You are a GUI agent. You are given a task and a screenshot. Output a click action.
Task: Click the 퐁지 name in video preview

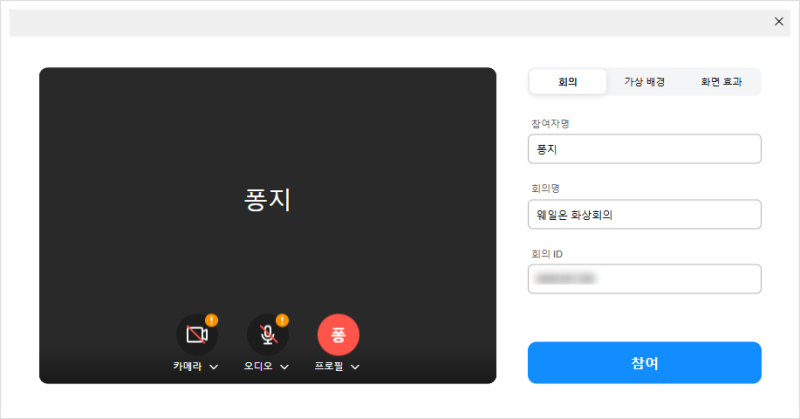[267, 200]
